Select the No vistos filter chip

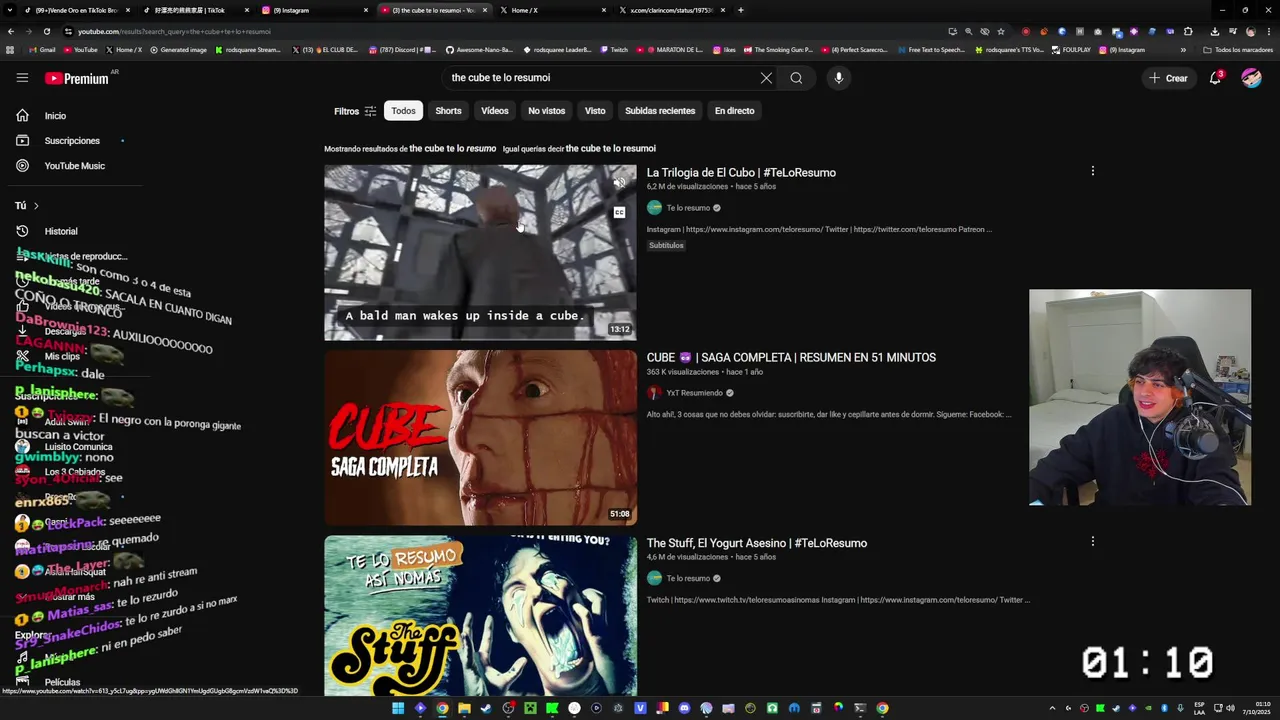tap(546, 111)
